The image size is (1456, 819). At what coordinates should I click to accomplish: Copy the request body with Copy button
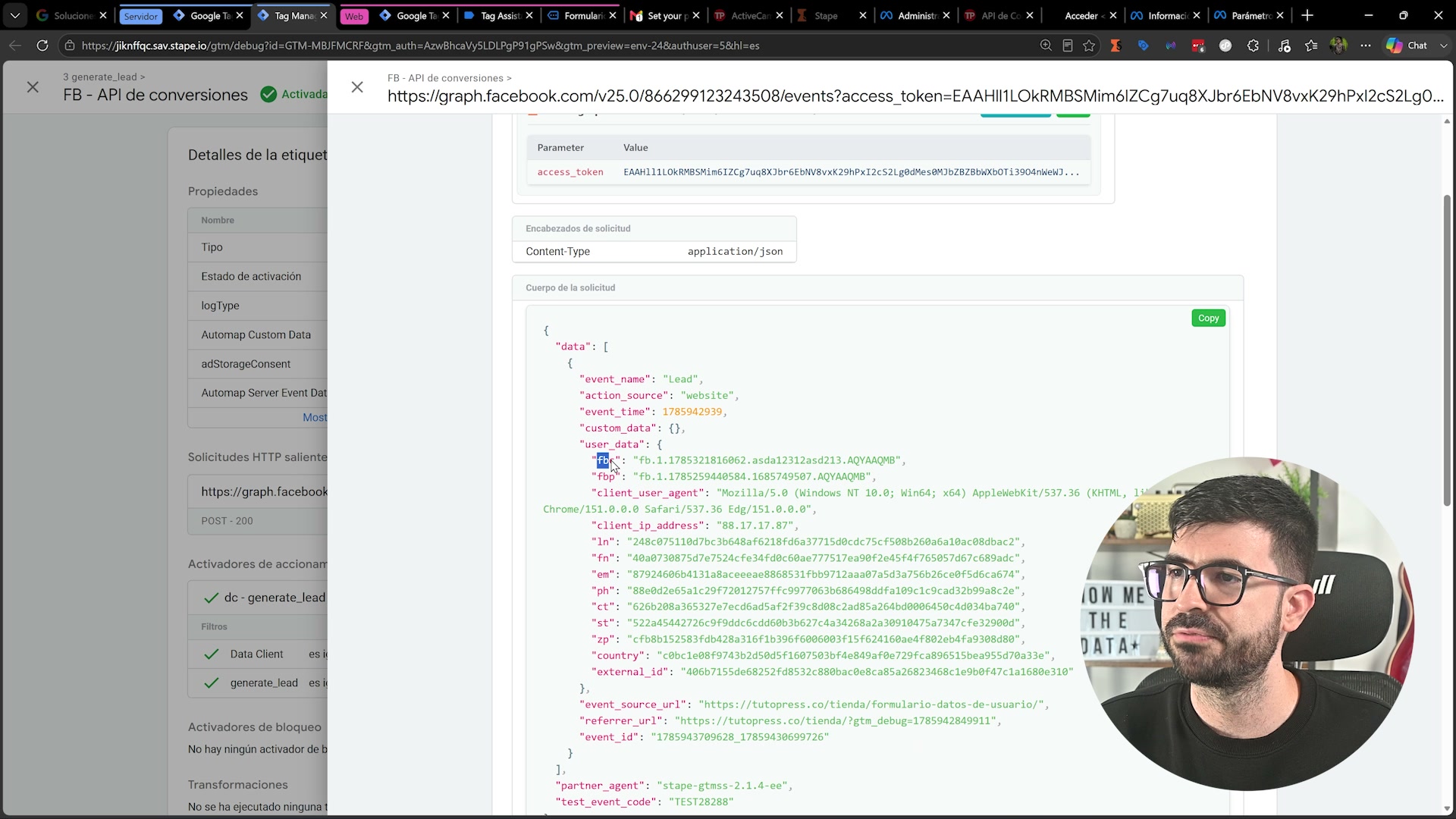[1208, 318]
